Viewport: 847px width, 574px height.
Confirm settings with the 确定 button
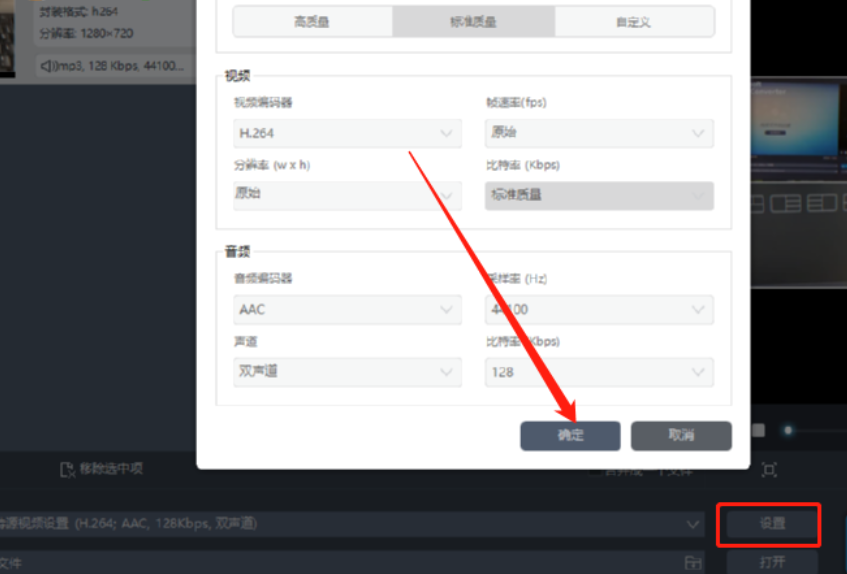click(570, 435)
